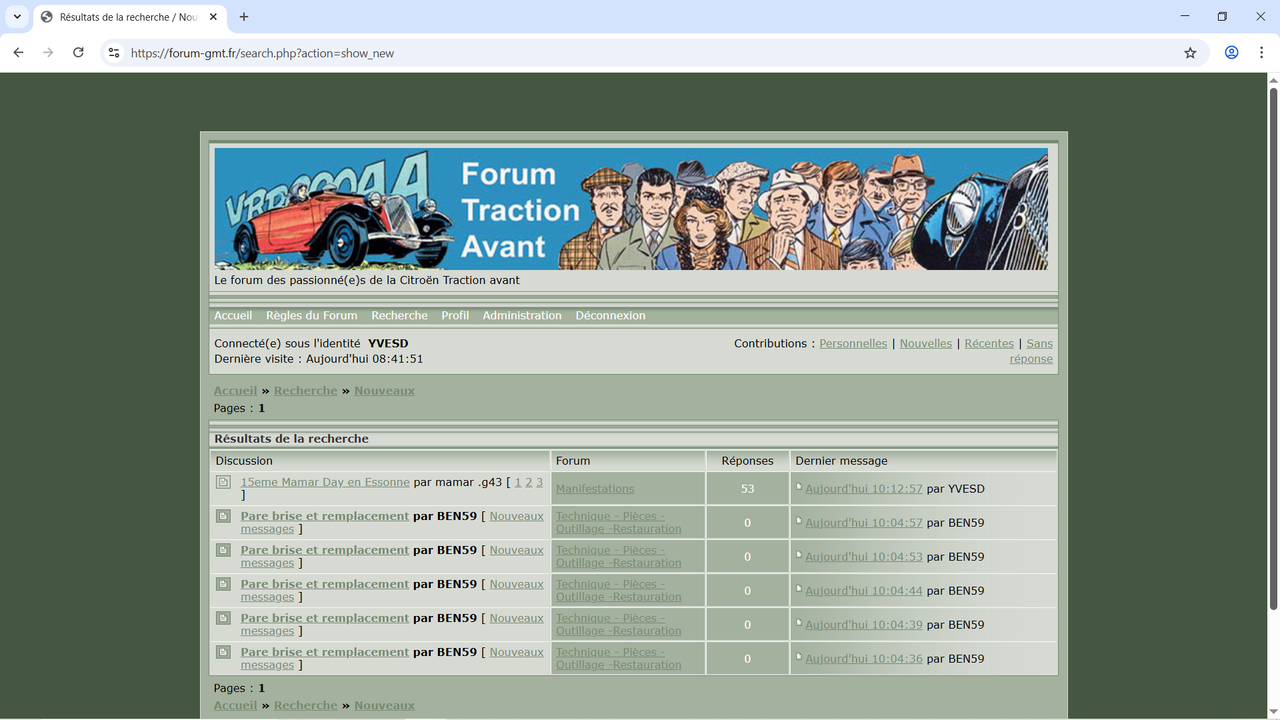Click the Forum Traction Avant banner image
1280x720 pixels.
pyautogui.click(x=631, y=209)
